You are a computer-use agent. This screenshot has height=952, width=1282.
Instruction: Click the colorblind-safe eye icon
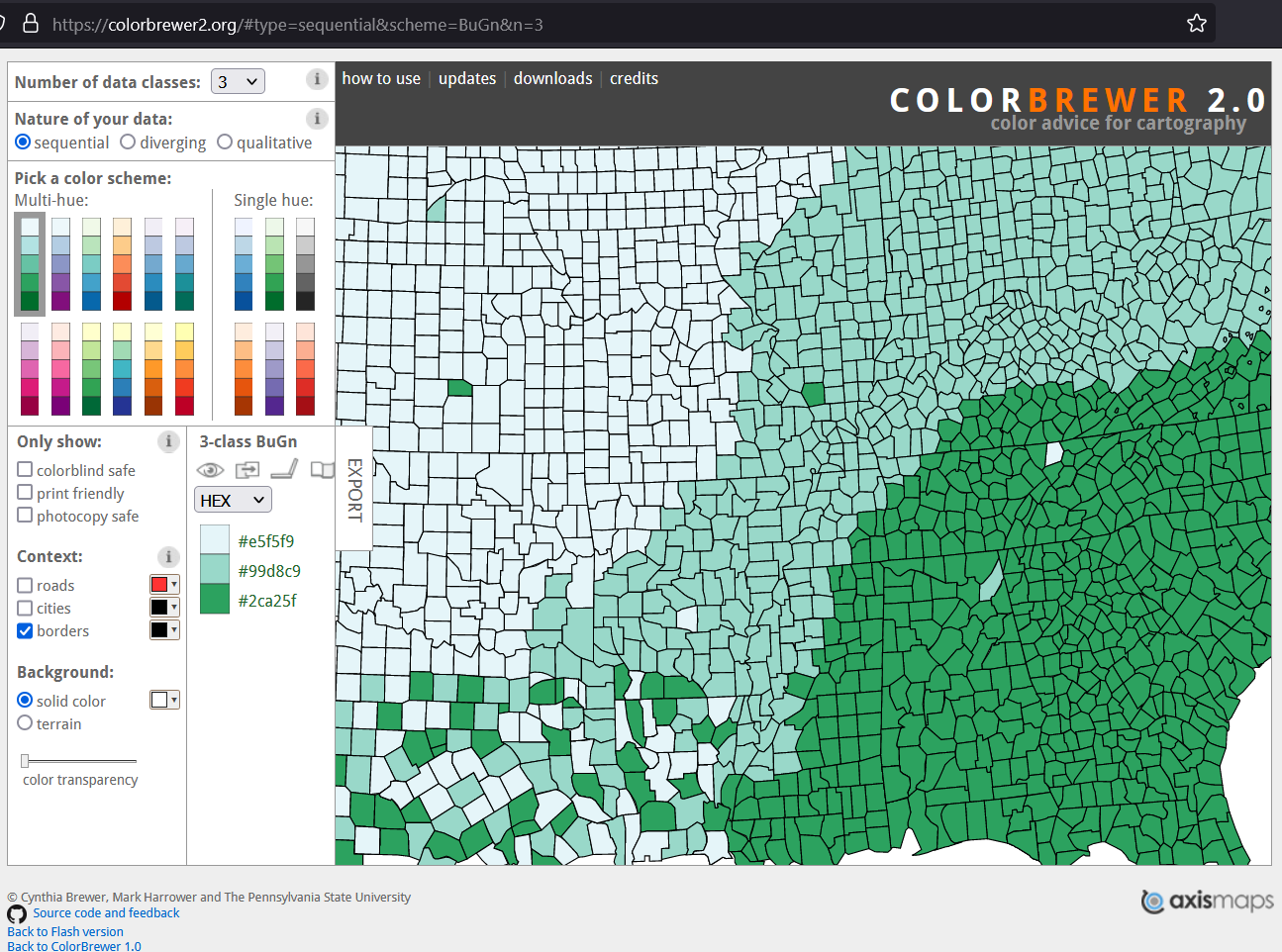[210, 470]
